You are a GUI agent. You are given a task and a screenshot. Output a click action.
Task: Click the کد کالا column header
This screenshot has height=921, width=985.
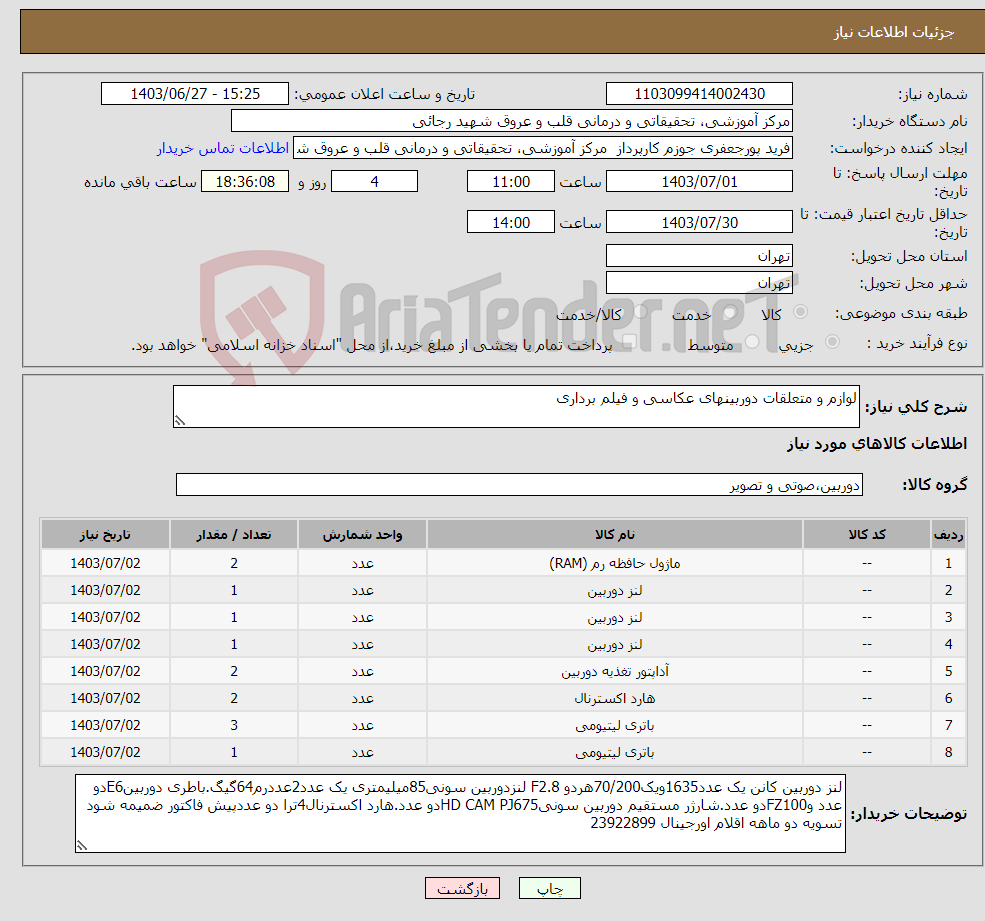(x=867, y=535)
